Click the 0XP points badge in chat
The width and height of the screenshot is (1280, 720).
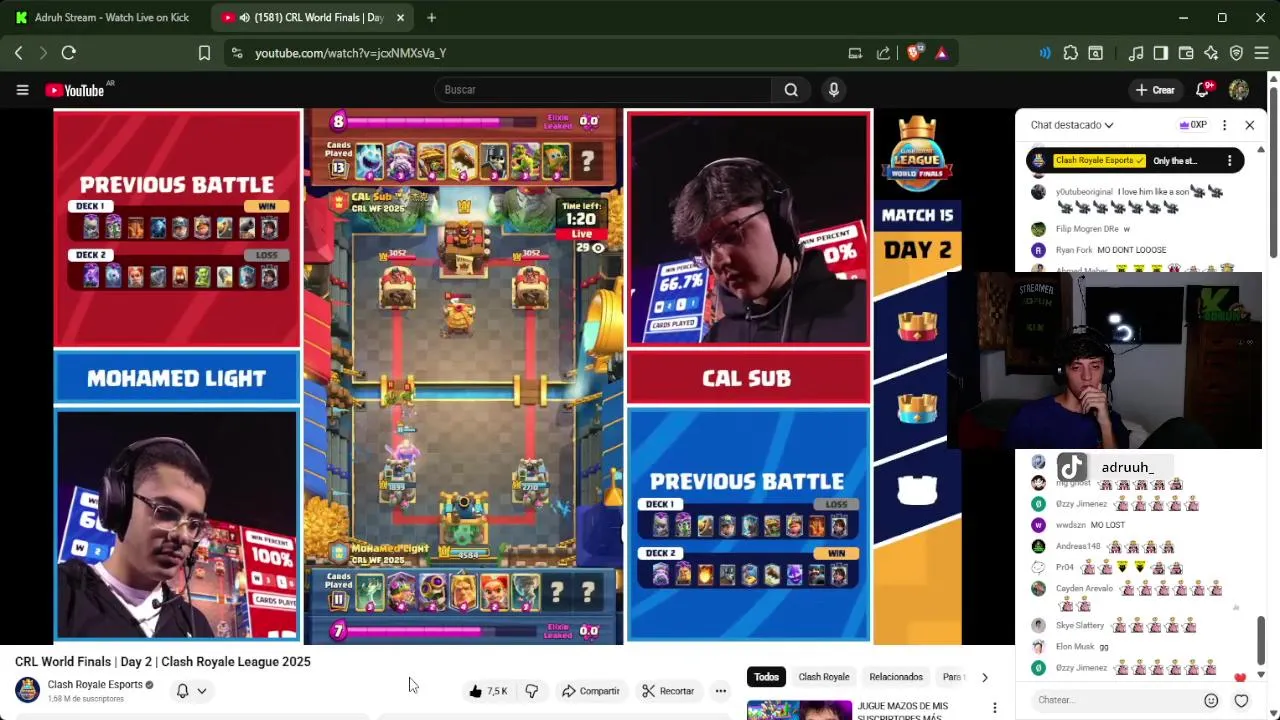coord(1192,125)
